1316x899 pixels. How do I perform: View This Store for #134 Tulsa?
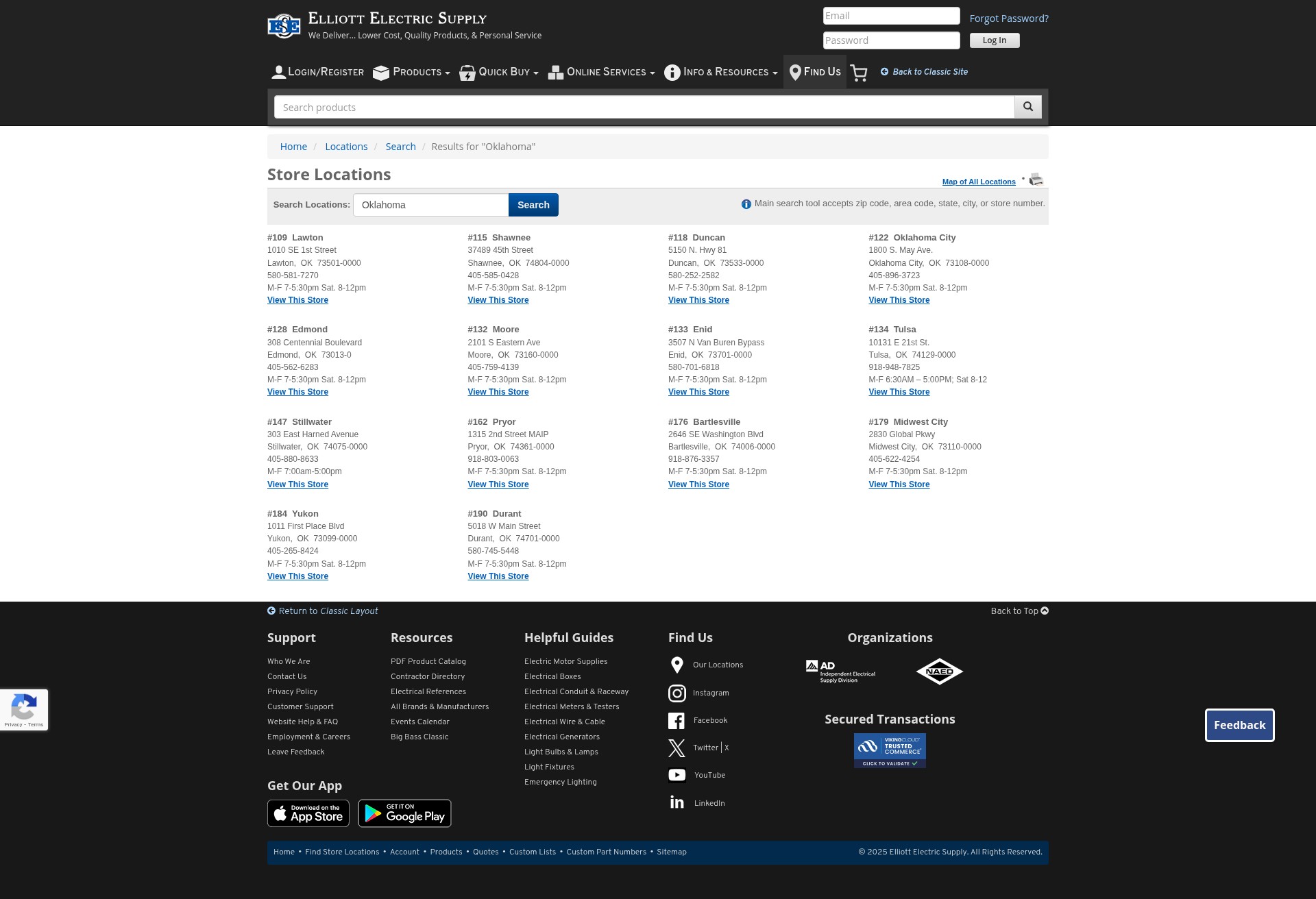(899, 392)
